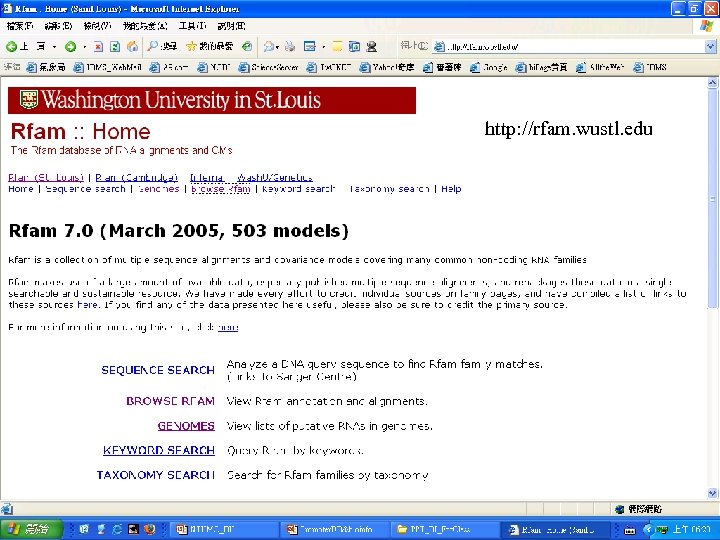720x540 pixels.
Task: Open Rfam (St. Louis) link
Action: [46, 177]
